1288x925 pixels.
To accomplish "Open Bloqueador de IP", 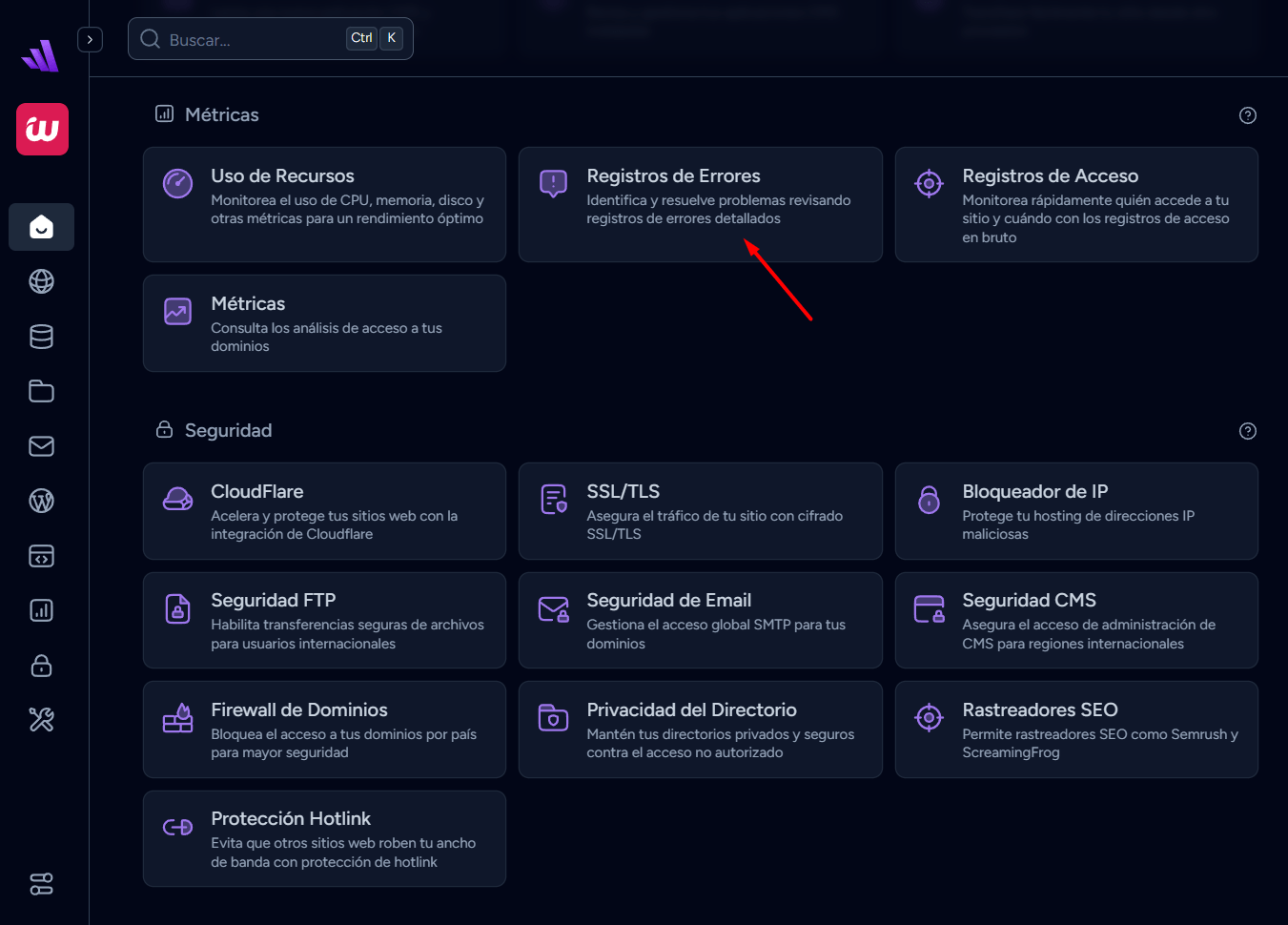I will pyautogui.click(x=1076, y=511).
